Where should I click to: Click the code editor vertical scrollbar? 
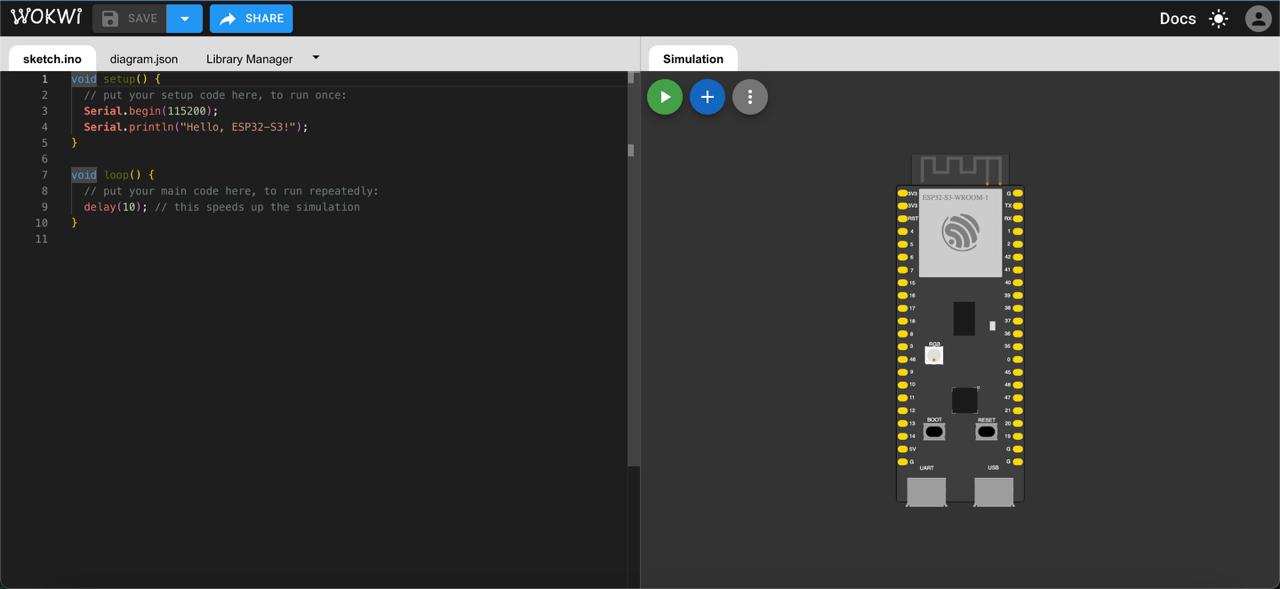pyautogui.click(x=631, y=150)
